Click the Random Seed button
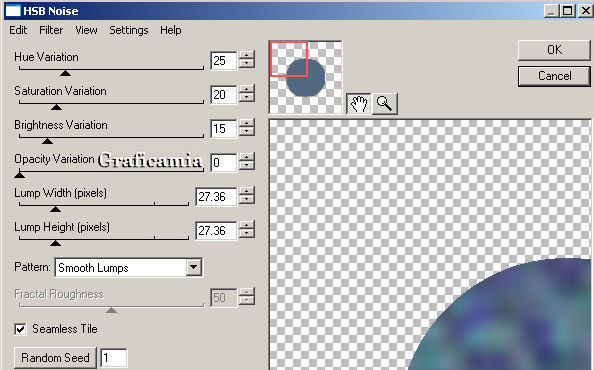594x370 pixels. point(55,358)
